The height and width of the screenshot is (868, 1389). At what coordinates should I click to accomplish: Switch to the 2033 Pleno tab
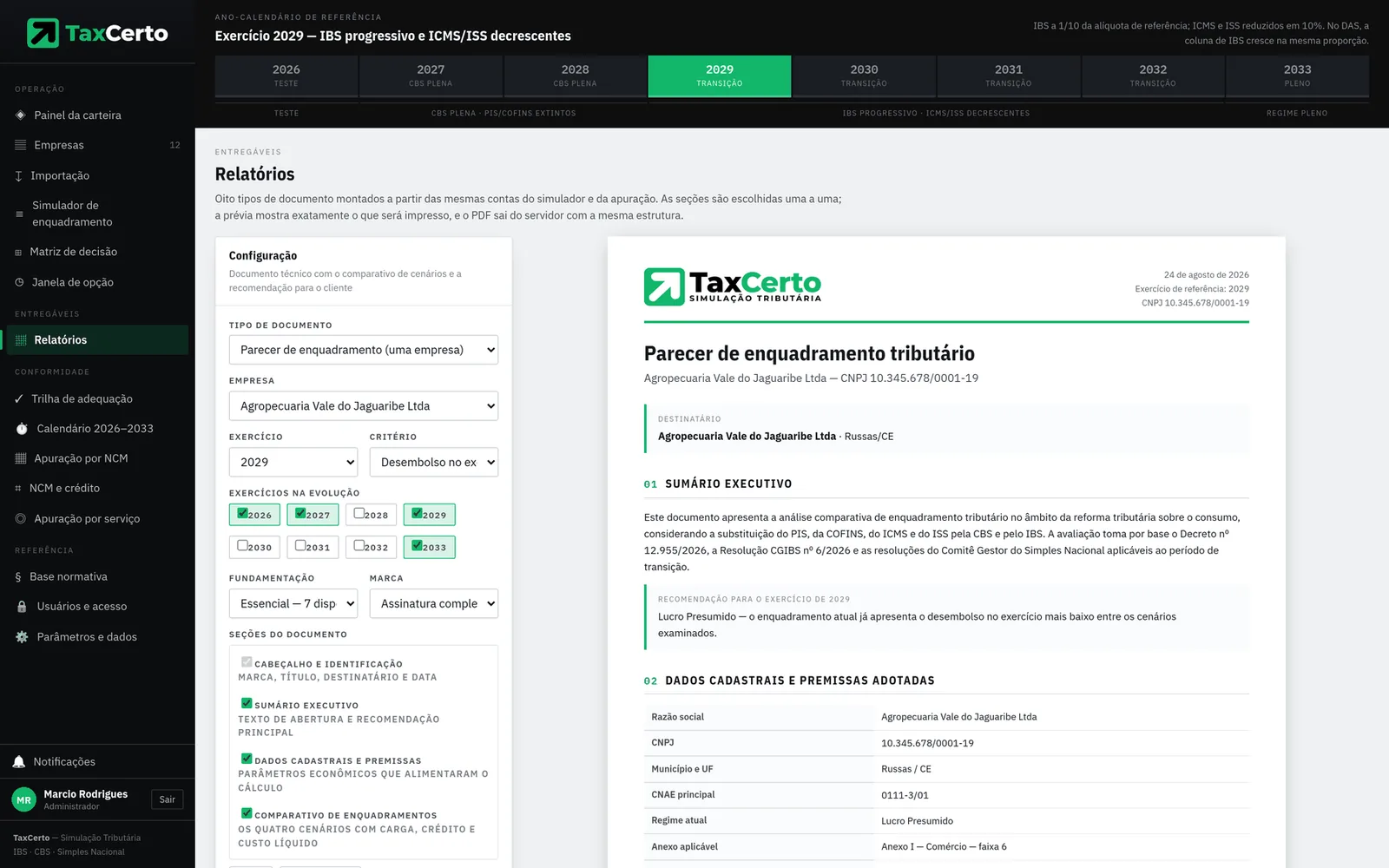(1297, 76)
